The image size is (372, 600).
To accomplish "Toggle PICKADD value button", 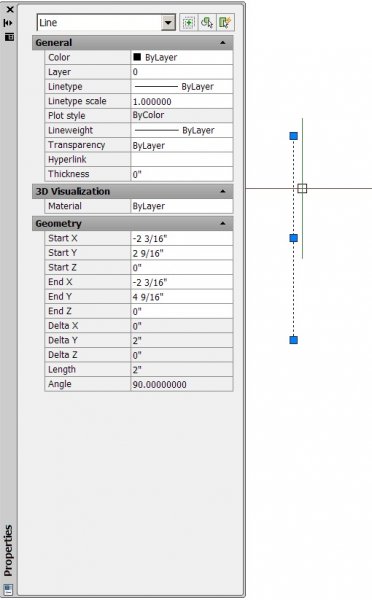I will (189, 23).
